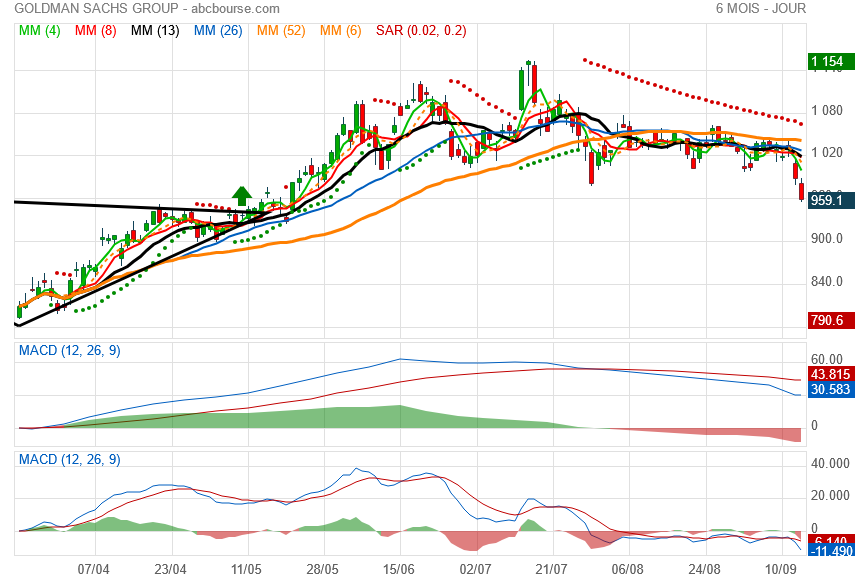This screenshot has height=580, width=855.
Task: Click the green up-arrow buy signal
Action: pos(242,196)
